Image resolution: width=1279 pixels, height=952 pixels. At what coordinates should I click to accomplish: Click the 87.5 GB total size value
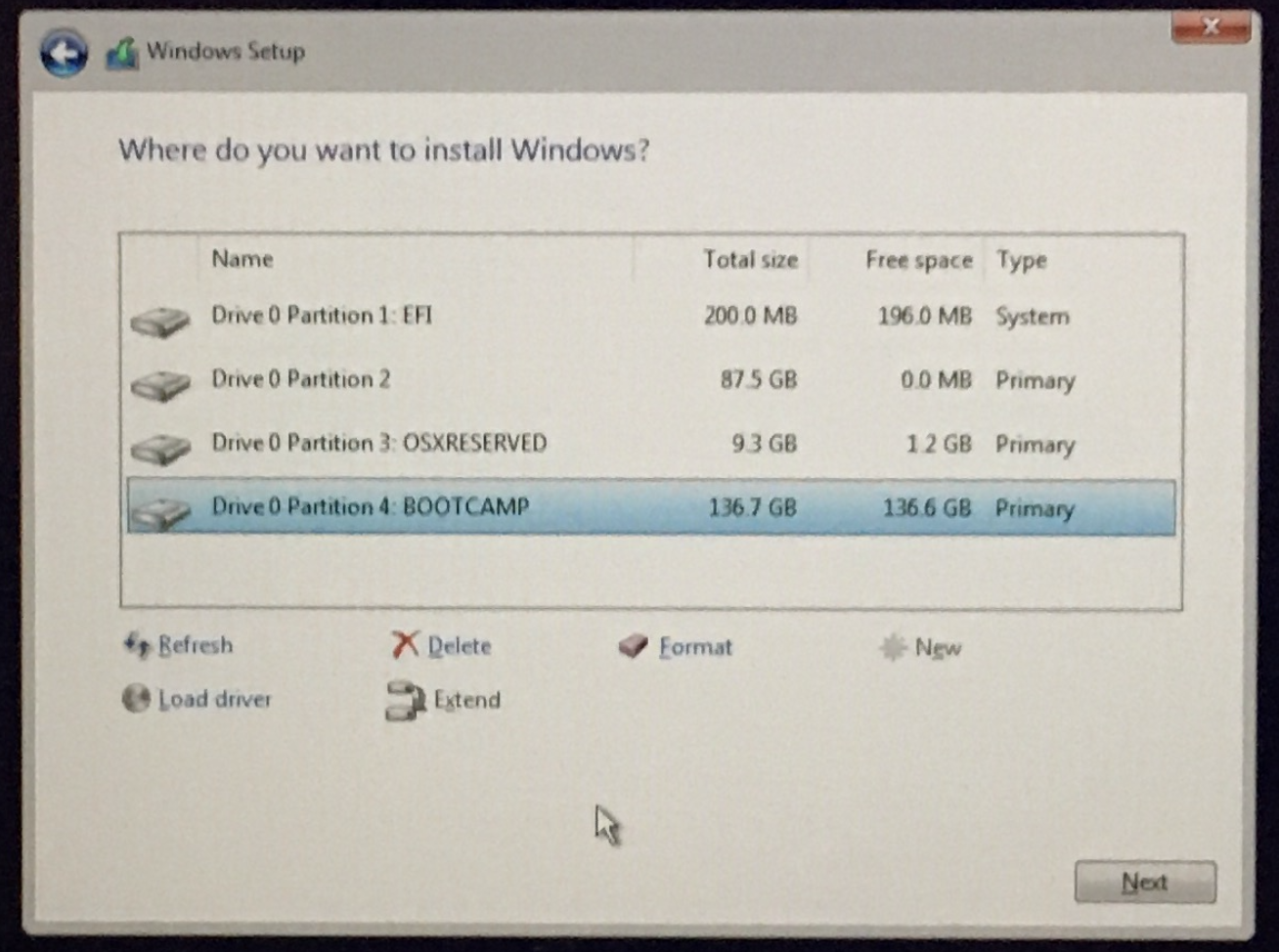(x=759, y=379)
